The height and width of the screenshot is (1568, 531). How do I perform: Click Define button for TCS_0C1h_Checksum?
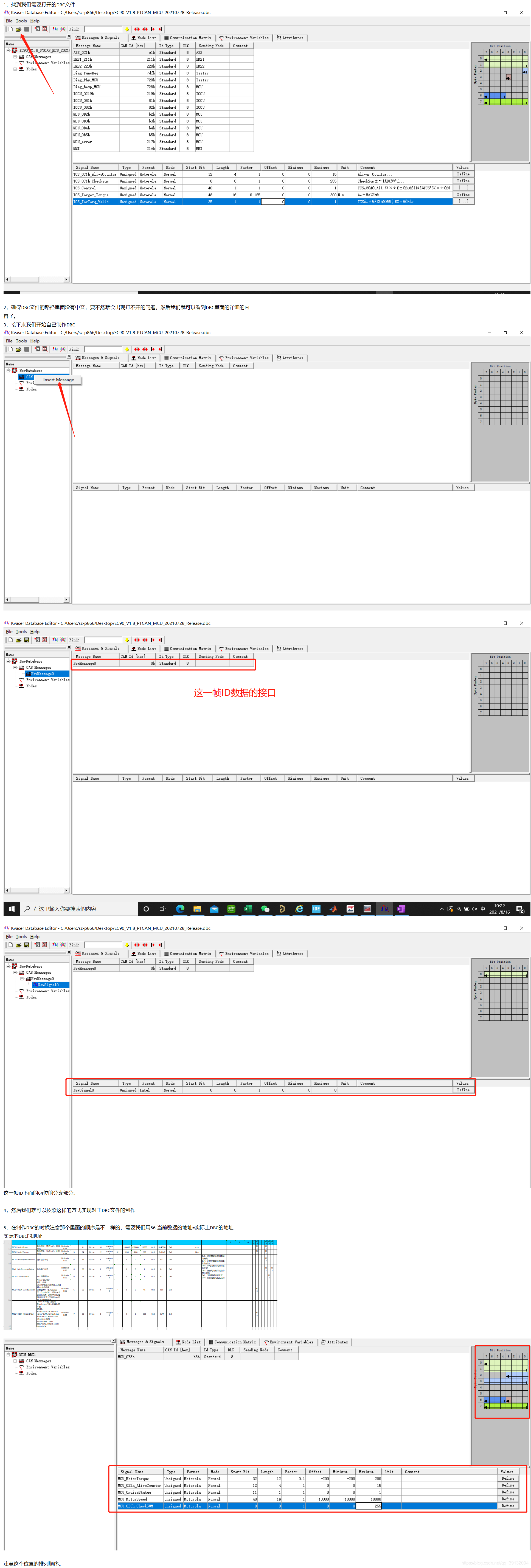(463, 181)
